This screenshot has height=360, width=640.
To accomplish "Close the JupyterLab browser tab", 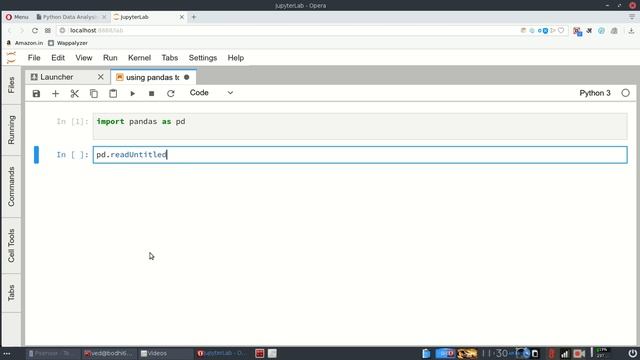I will [x=182, y=17].
